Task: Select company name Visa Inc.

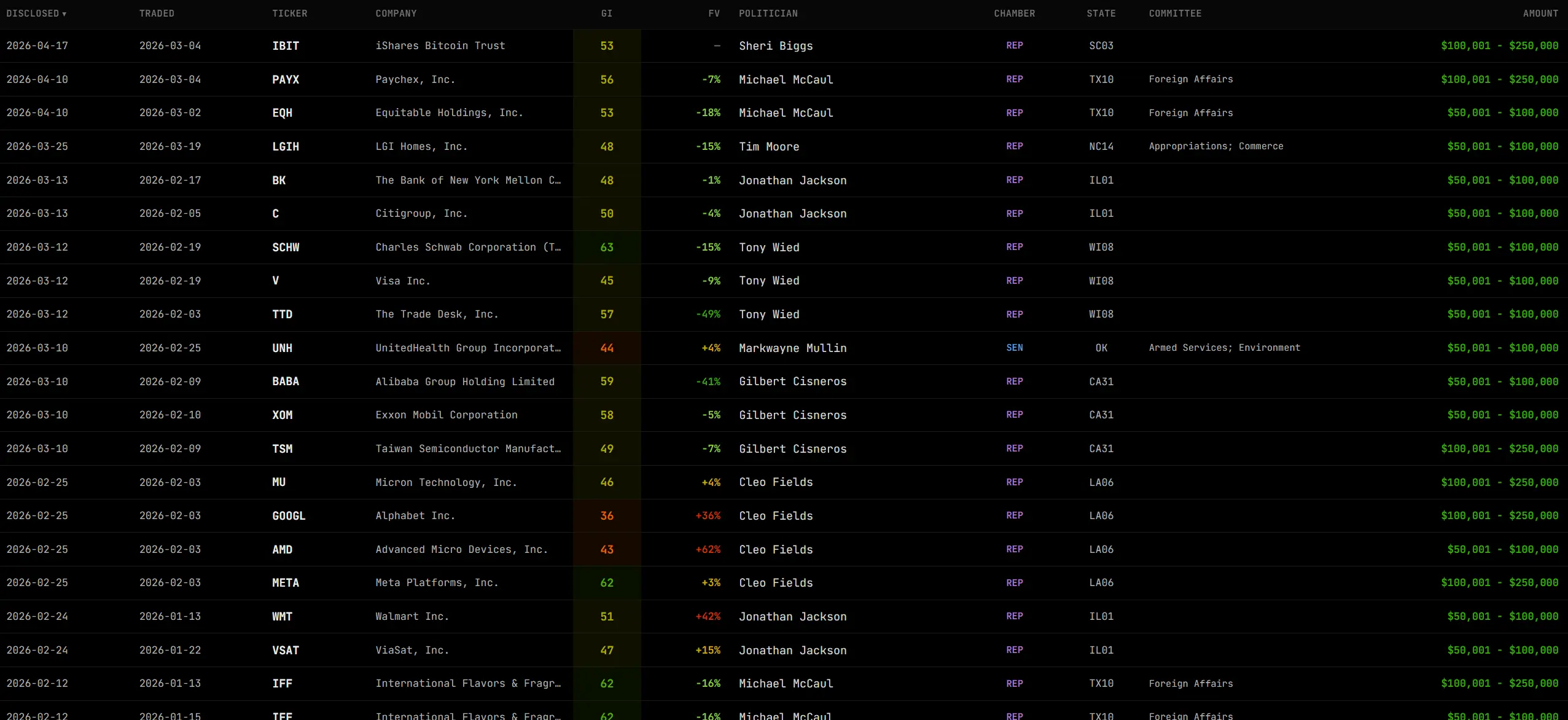Action: (x=403, y=281)
